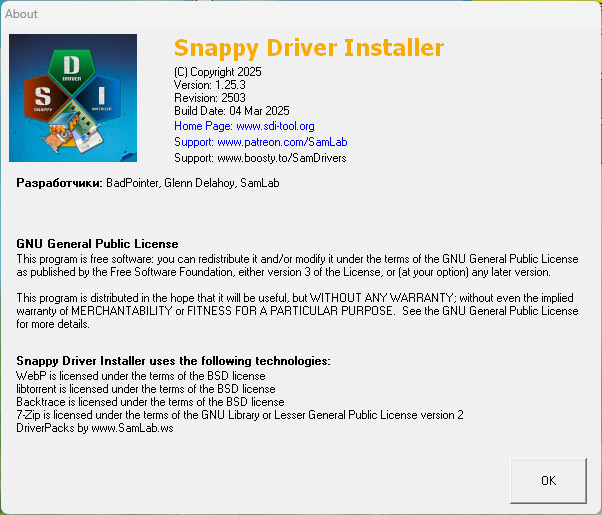This screenshot has height=515, width=602.
Task: Click the Backtrace BSD license line
Action: pos(150,402)
